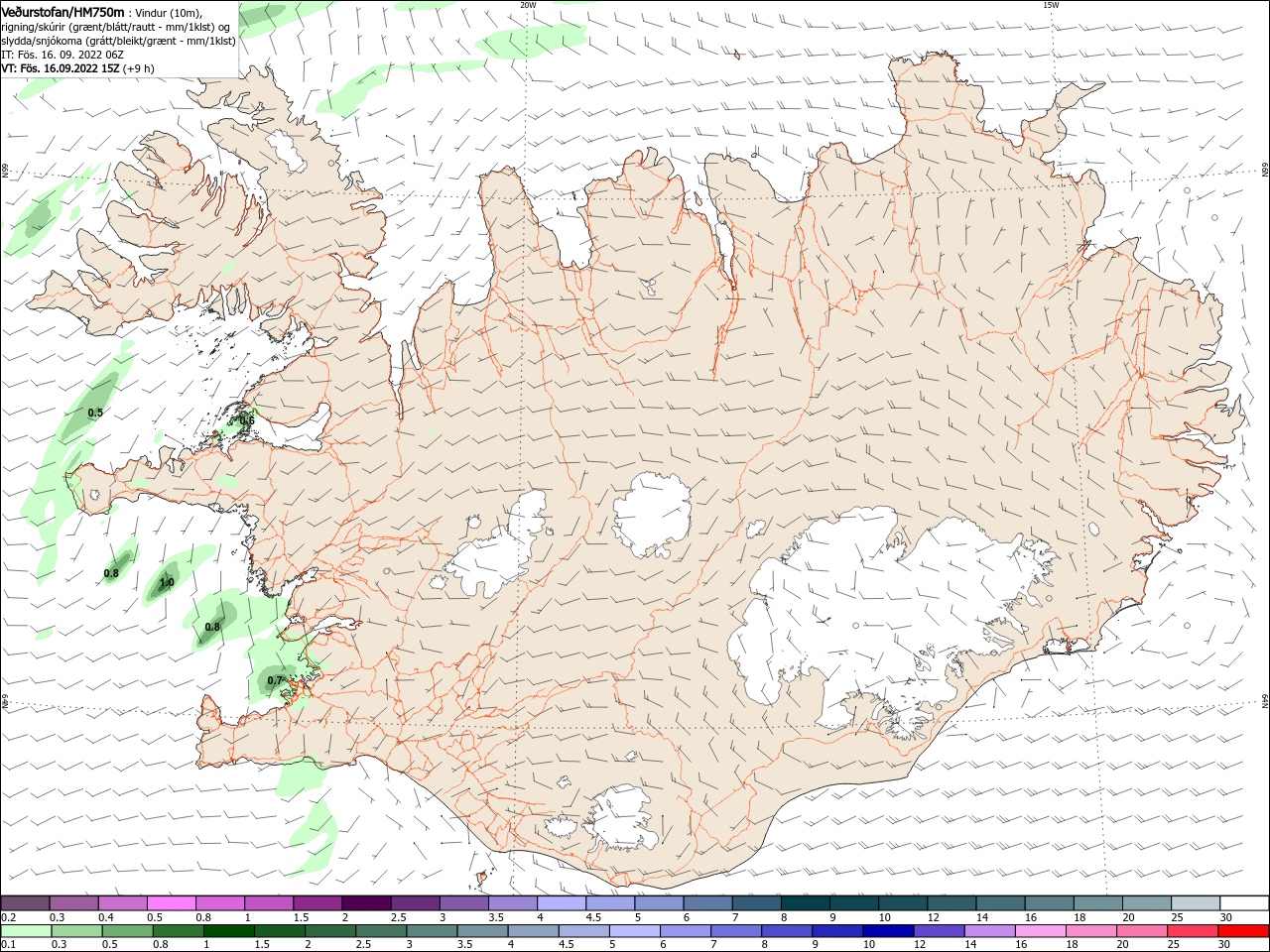Select the top-scale swatch between 4 and 4.5

pos(562,903)
